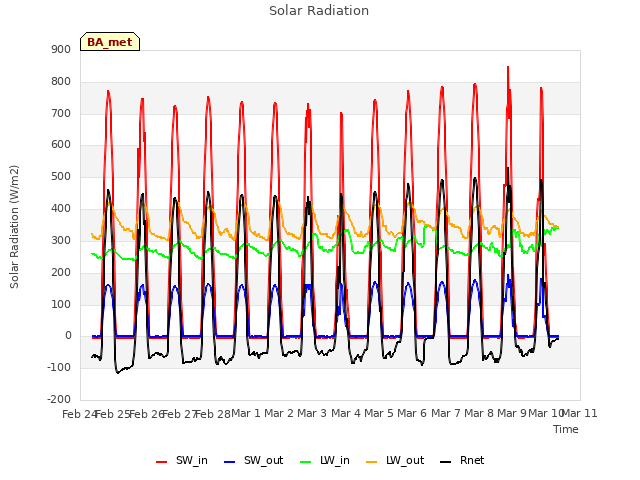Click the Mar 6 x-axis tick label
This screenshot has width=640, height=480.
click(412, 414)
